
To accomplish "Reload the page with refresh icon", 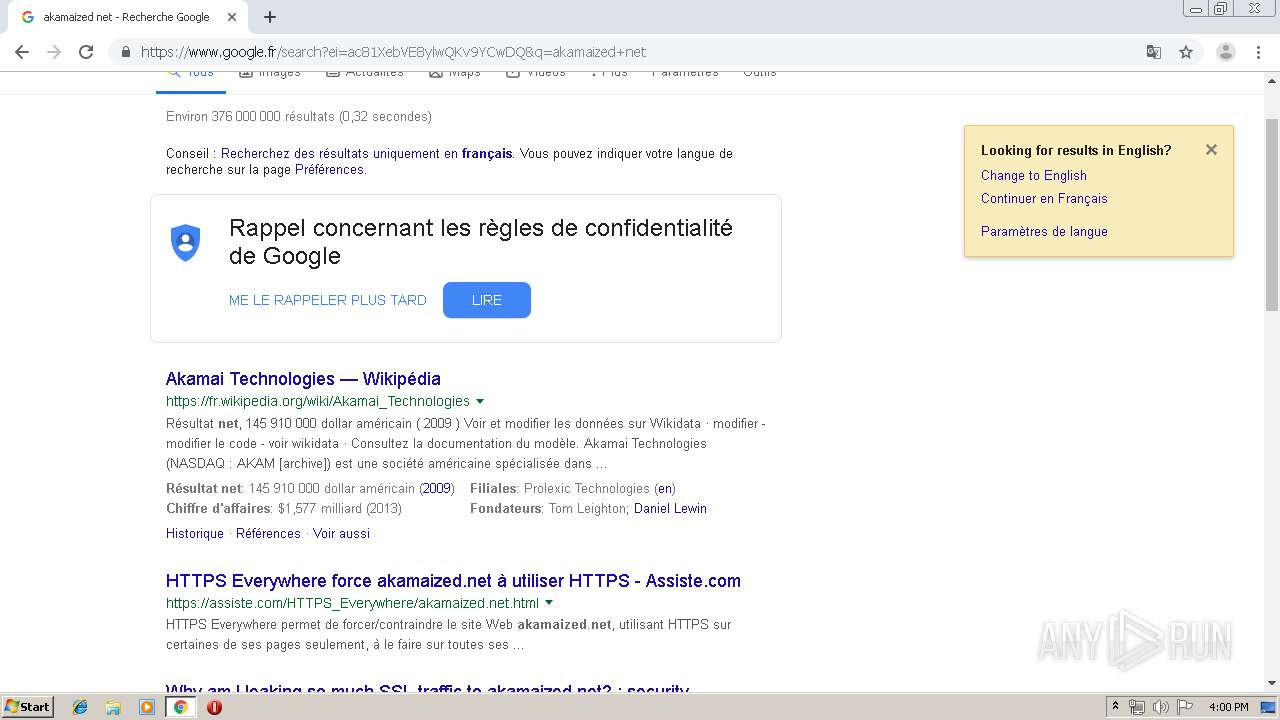I will 86,52.
